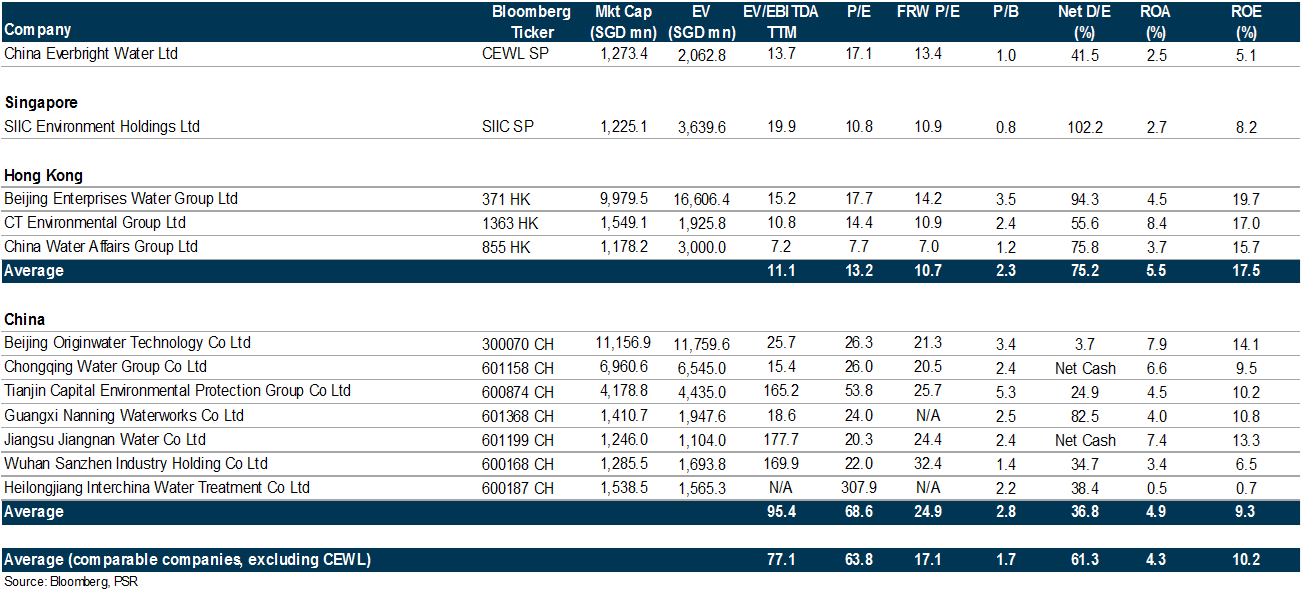This screenshot has width=1303, height=592.
Task: Select the ticker "600187 CH"
Action: (518, 487)
